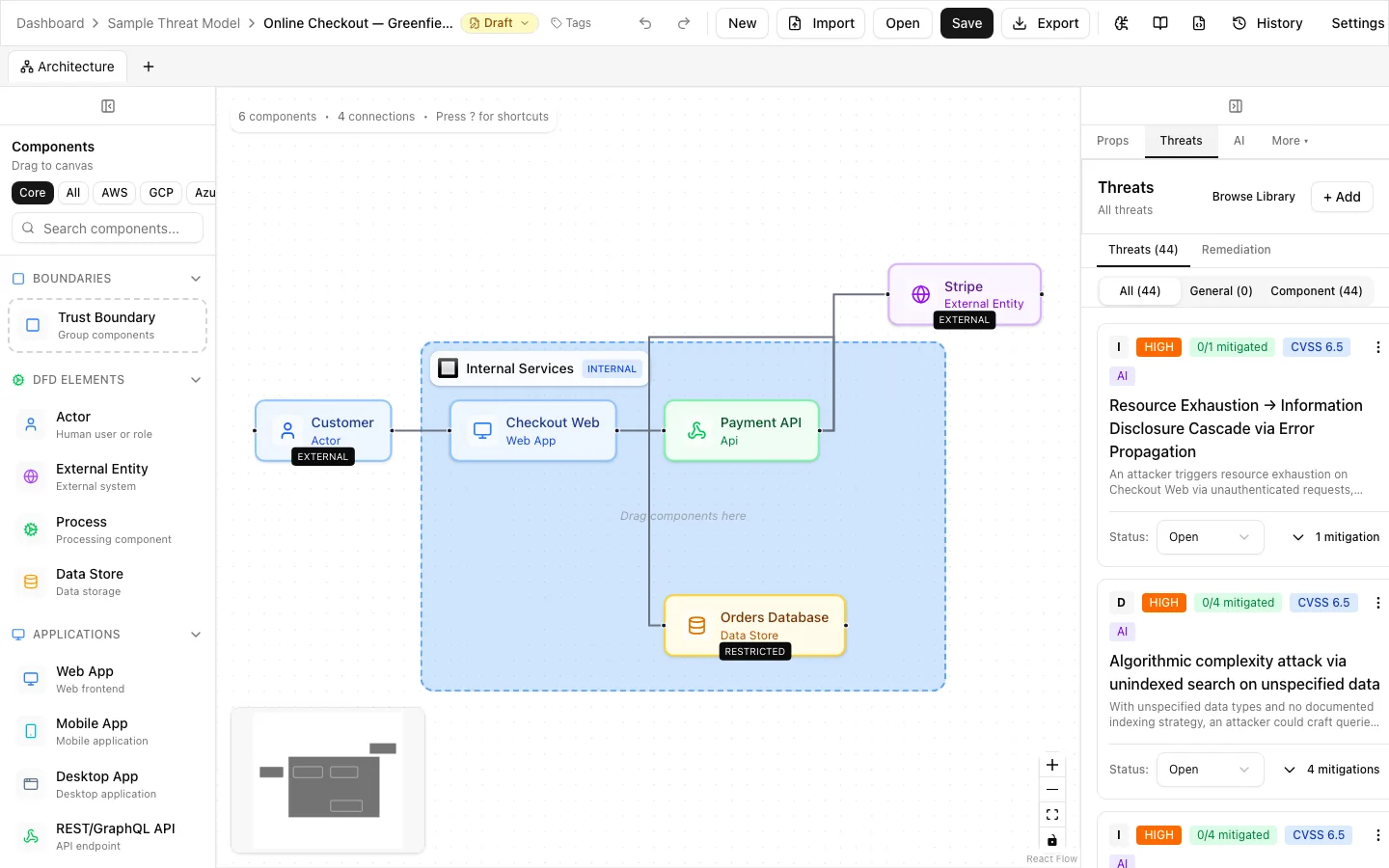Open the book library icon in toolbar
The width and height of the screenshot is (1389, 868).
click(1160, 23)
